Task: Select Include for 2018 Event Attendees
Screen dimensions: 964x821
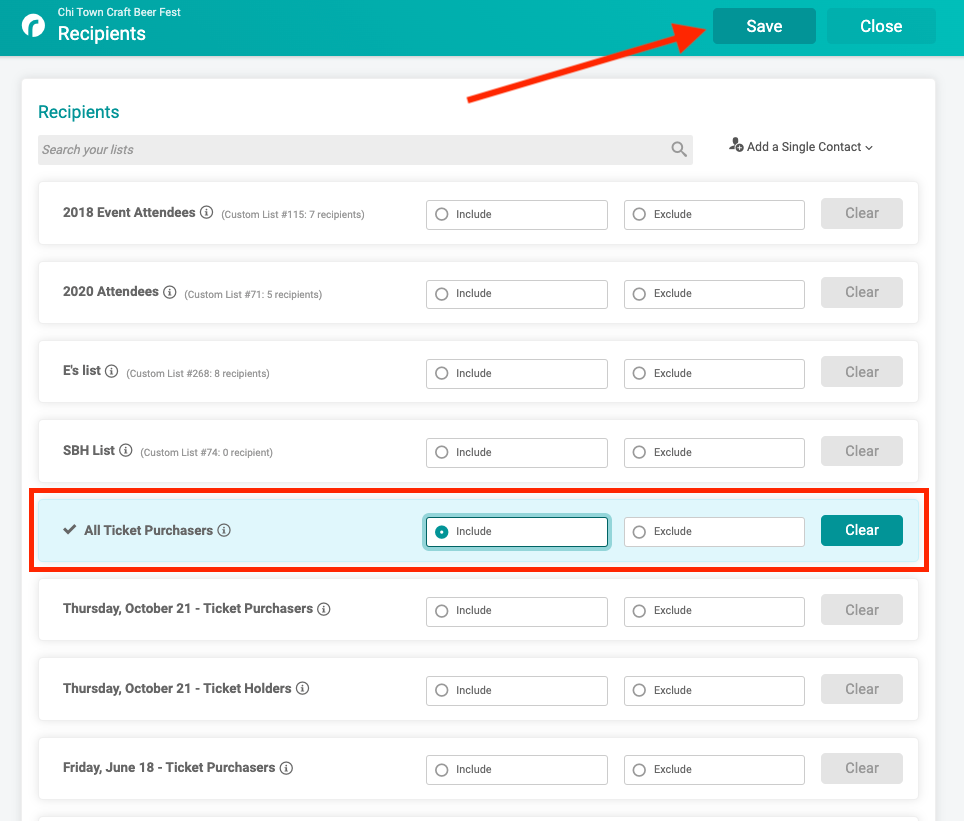Action: click(x=516, y=215)
